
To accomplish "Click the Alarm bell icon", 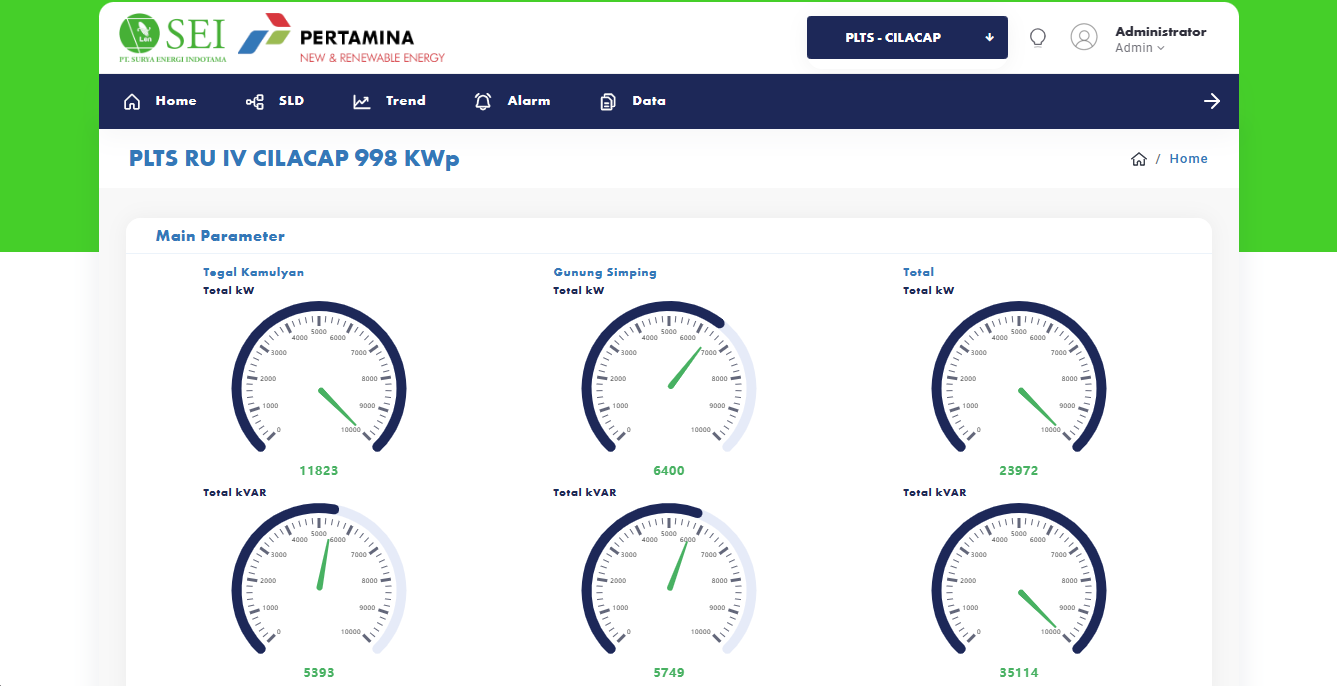I will (x=483, y=101).
